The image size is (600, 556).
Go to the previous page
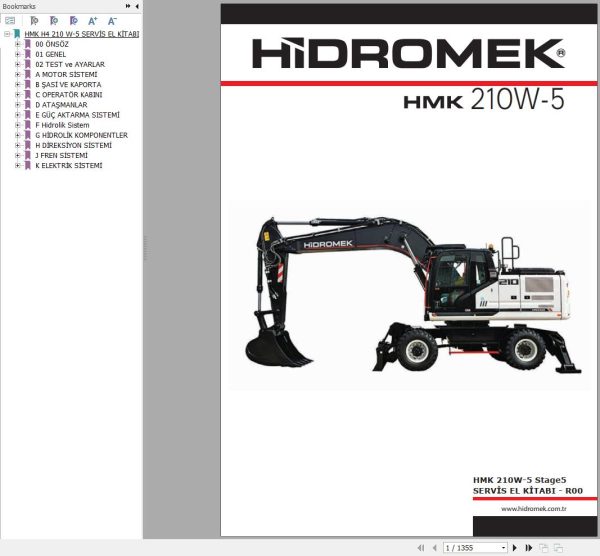pyautogui.click(x=434, y=548)
